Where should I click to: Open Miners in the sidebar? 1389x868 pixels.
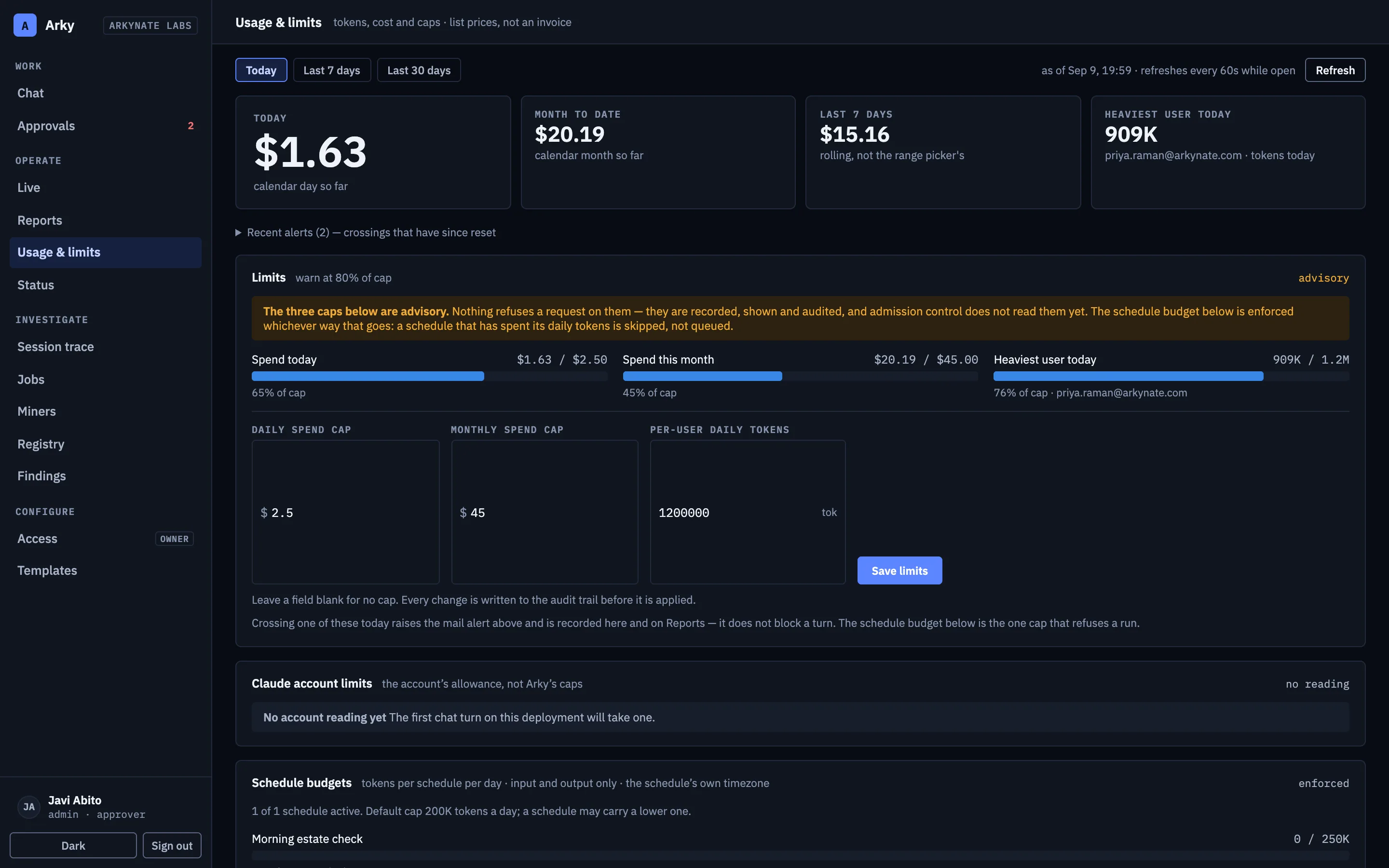point(106,412)
